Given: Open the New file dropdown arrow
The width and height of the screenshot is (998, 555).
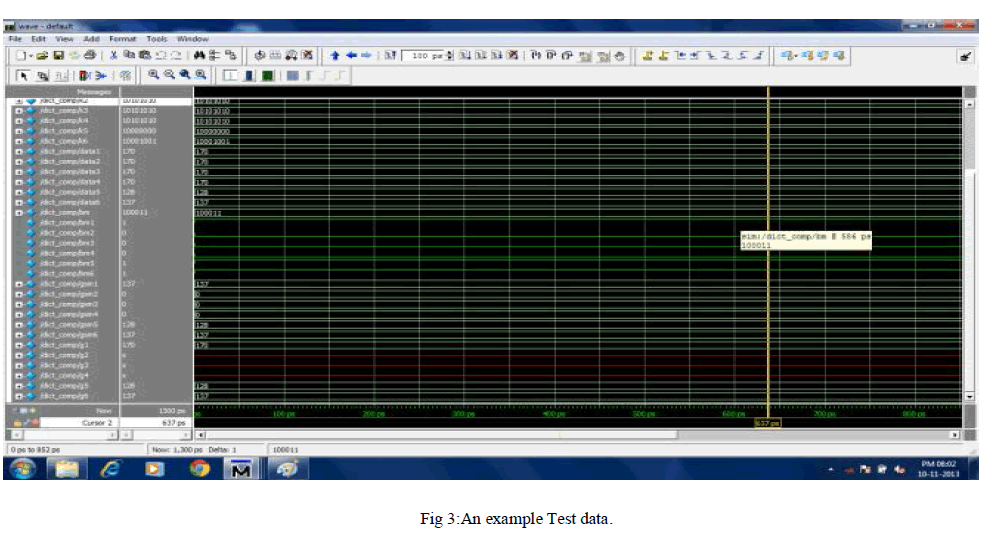Looking at the screenshot, I should (33, 56).
